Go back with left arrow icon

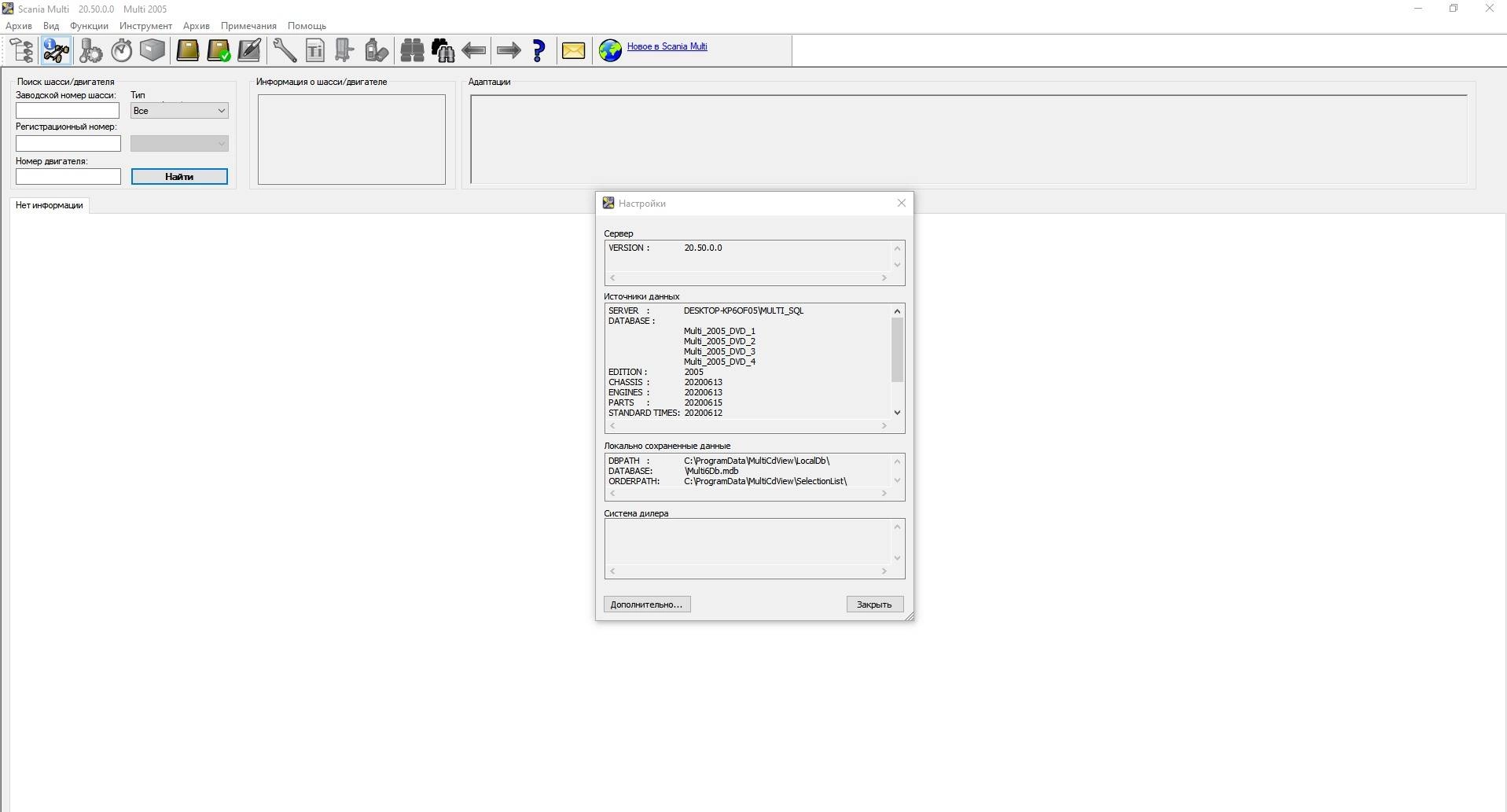click(x=474, y=51)
